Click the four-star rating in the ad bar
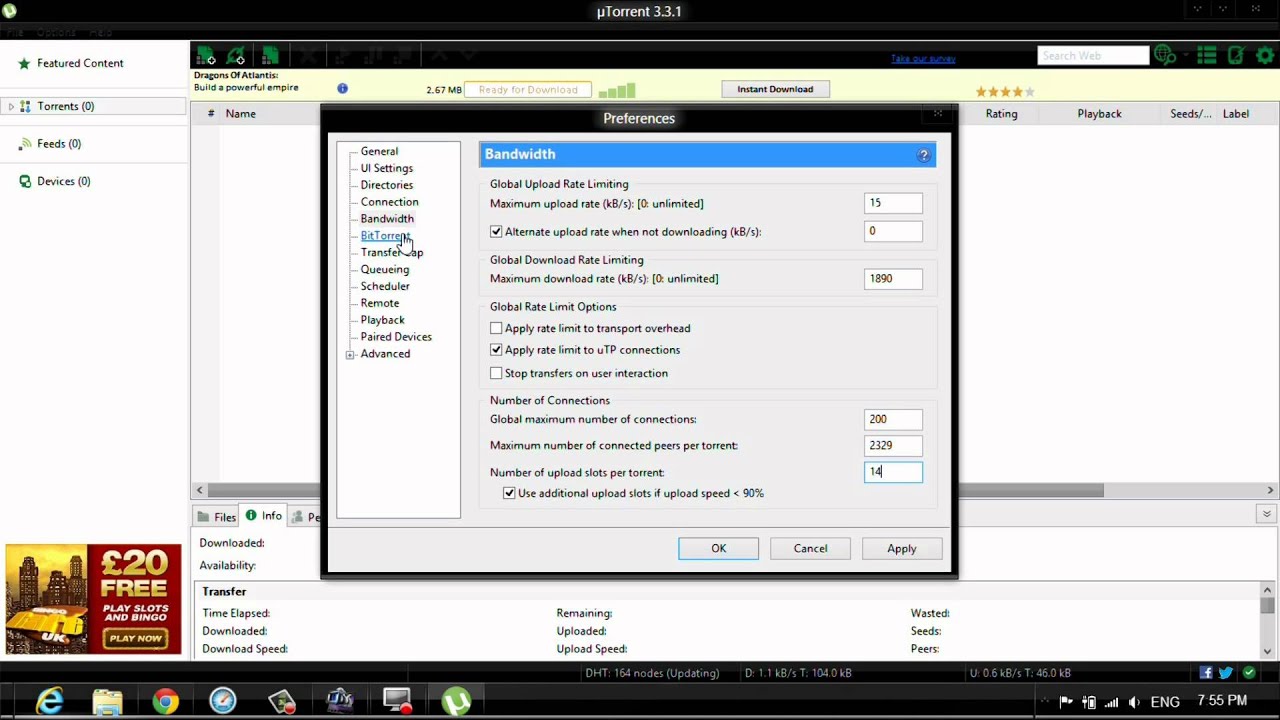Screen dimensions: 1280x720 pos(1005,91)
